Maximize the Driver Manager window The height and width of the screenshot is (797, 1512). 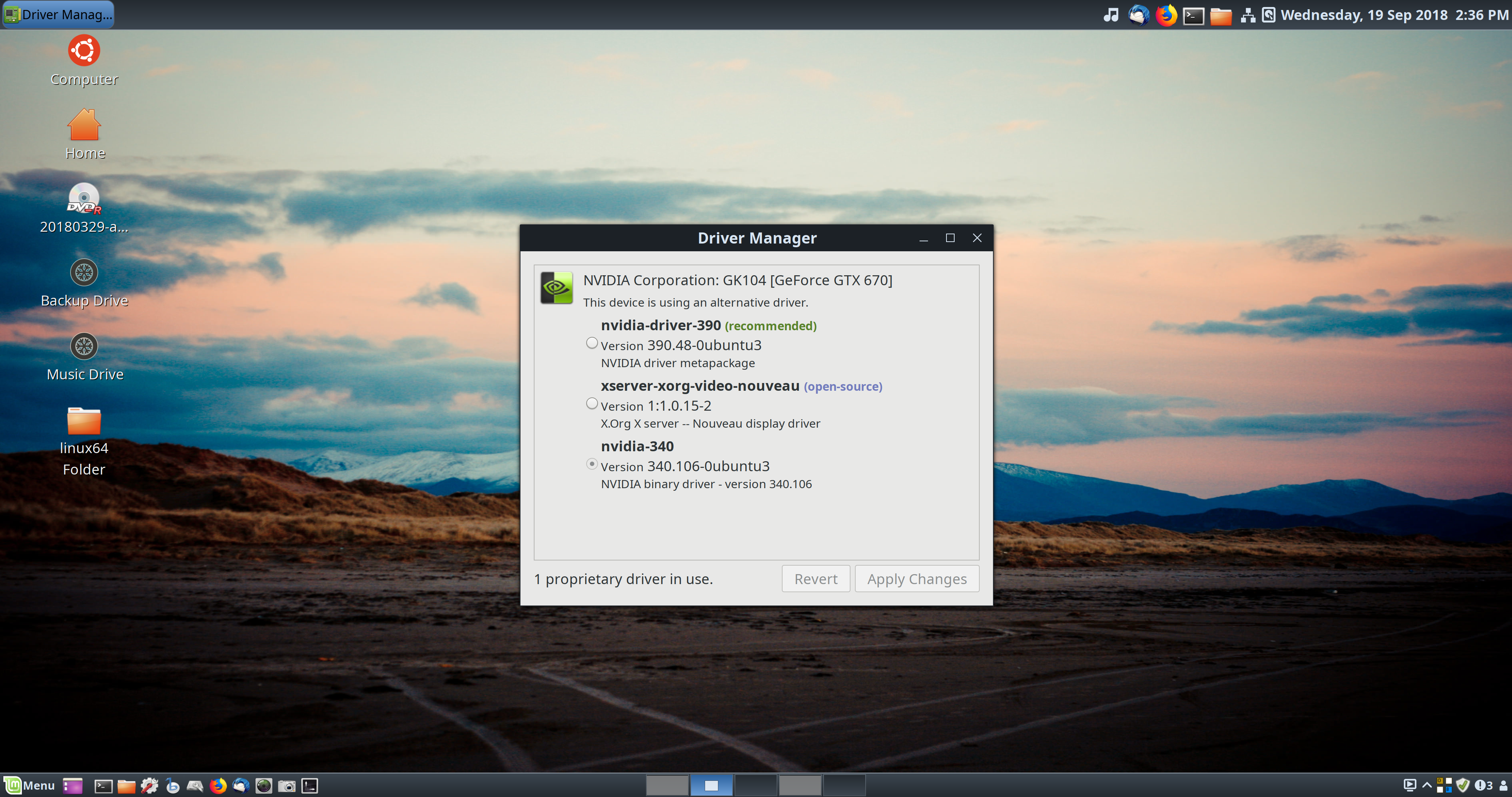(x=950, y=238)
